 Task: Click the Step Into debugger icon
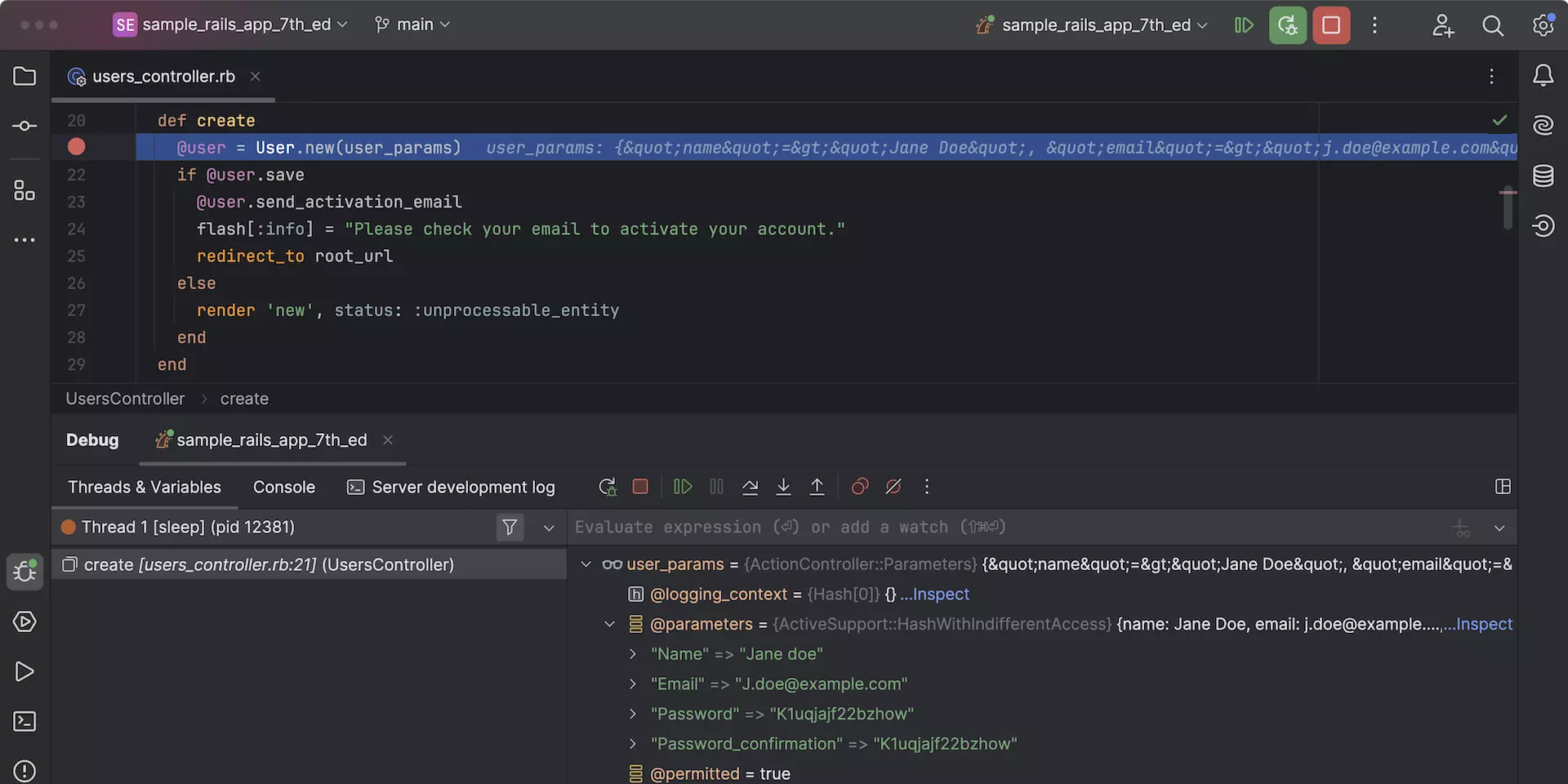point(783,487)
